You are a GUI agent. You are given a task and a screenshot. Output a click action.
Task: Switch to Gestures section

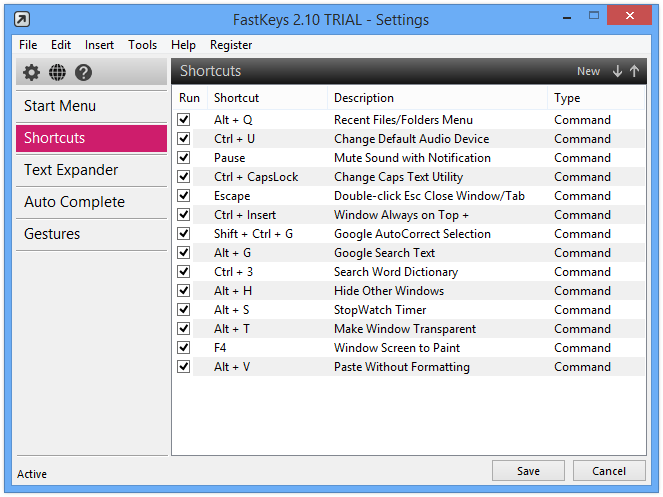point(91,234)
